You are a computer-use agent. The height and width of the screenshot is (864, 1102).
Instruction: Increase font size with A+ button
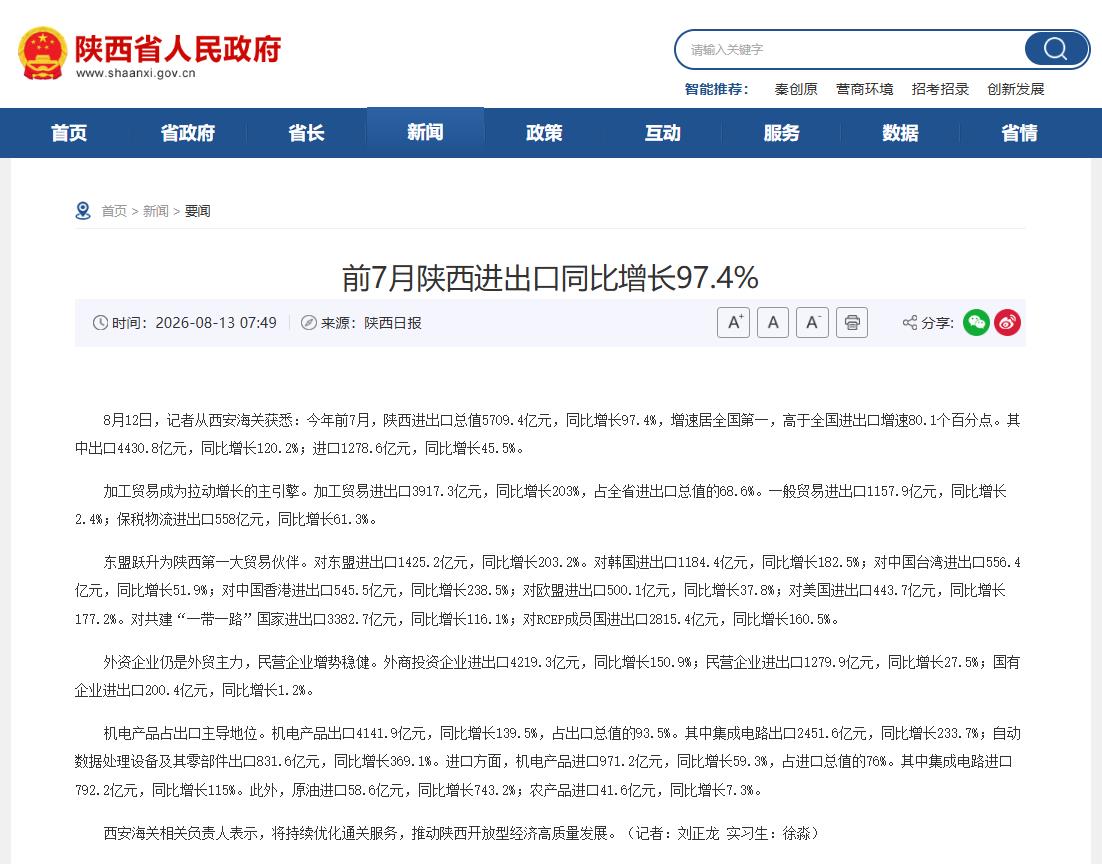733,323
